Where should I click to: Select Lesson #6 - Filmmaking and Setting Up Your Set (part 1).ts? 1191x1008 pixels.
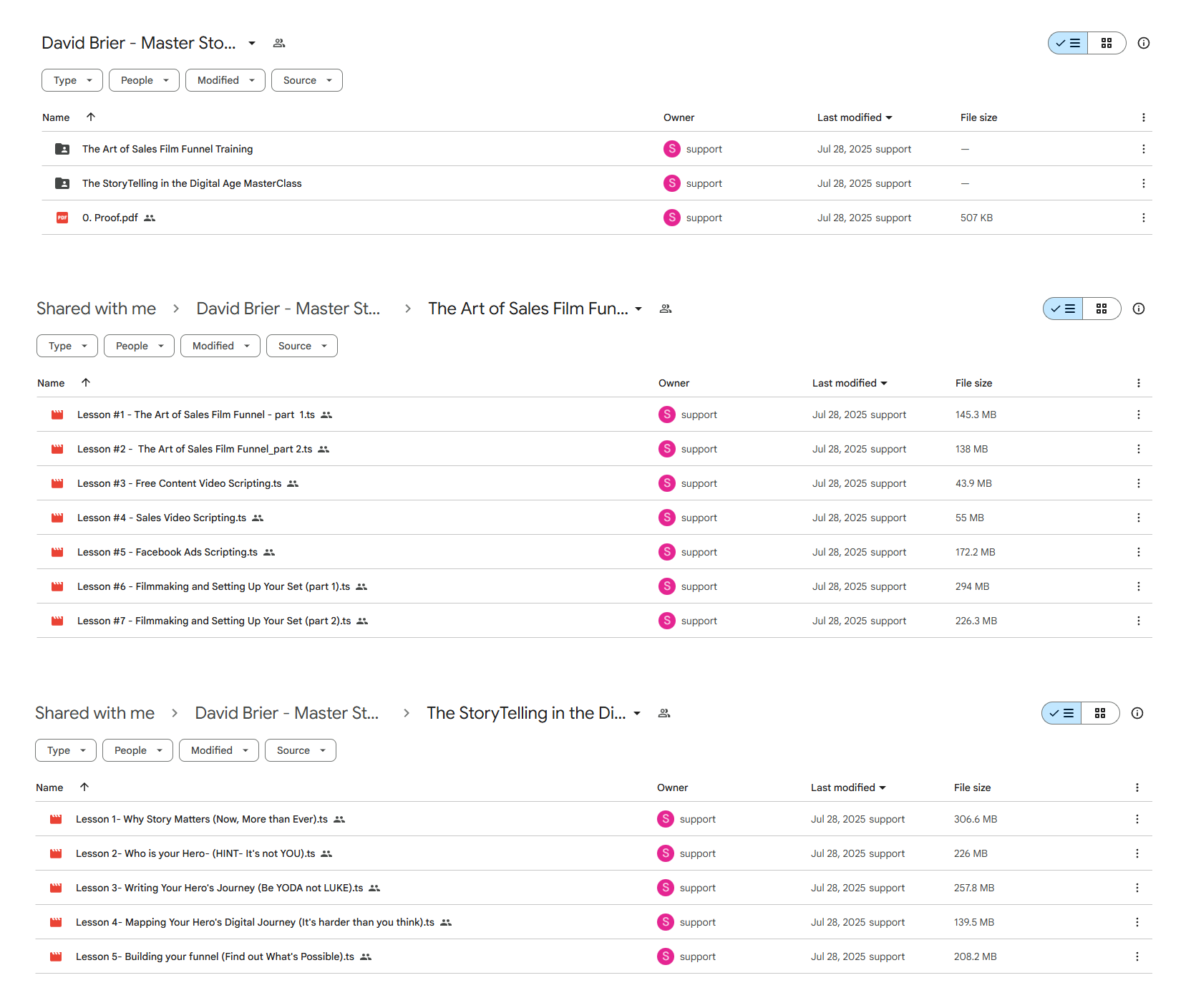(594, 586)
